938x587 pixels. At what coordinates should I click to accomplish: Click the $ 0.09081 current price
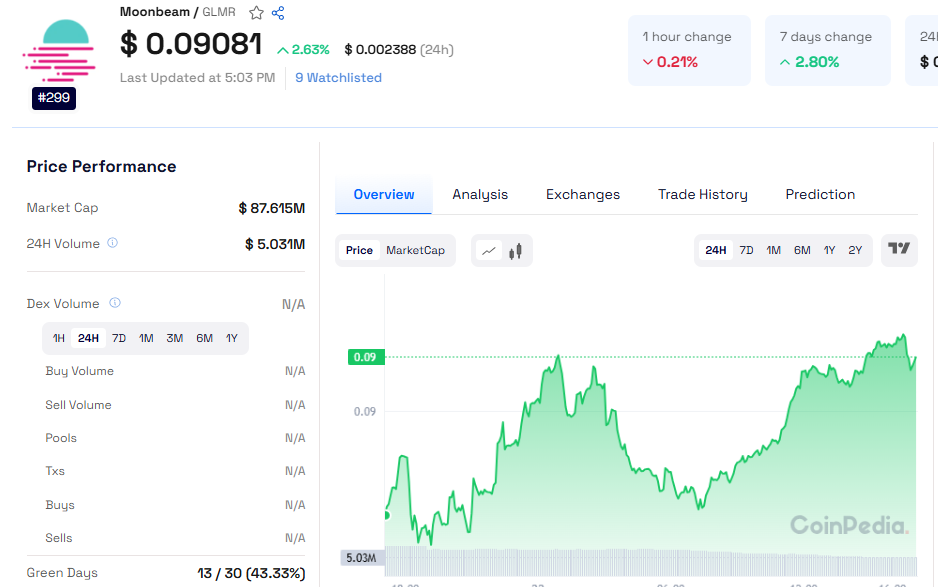tap(191, 44)
